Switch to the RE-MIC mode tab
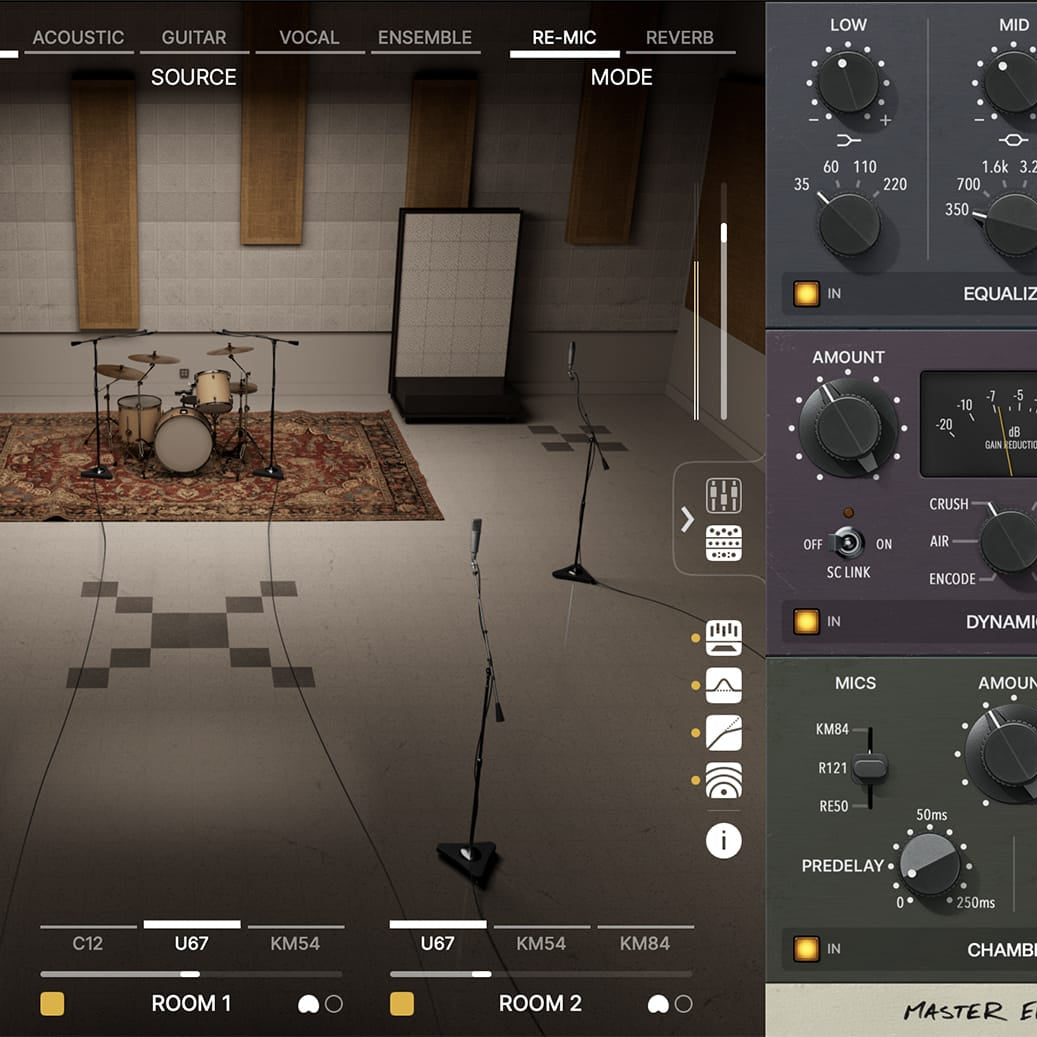1037x1037 pixels. click(563, 37)
